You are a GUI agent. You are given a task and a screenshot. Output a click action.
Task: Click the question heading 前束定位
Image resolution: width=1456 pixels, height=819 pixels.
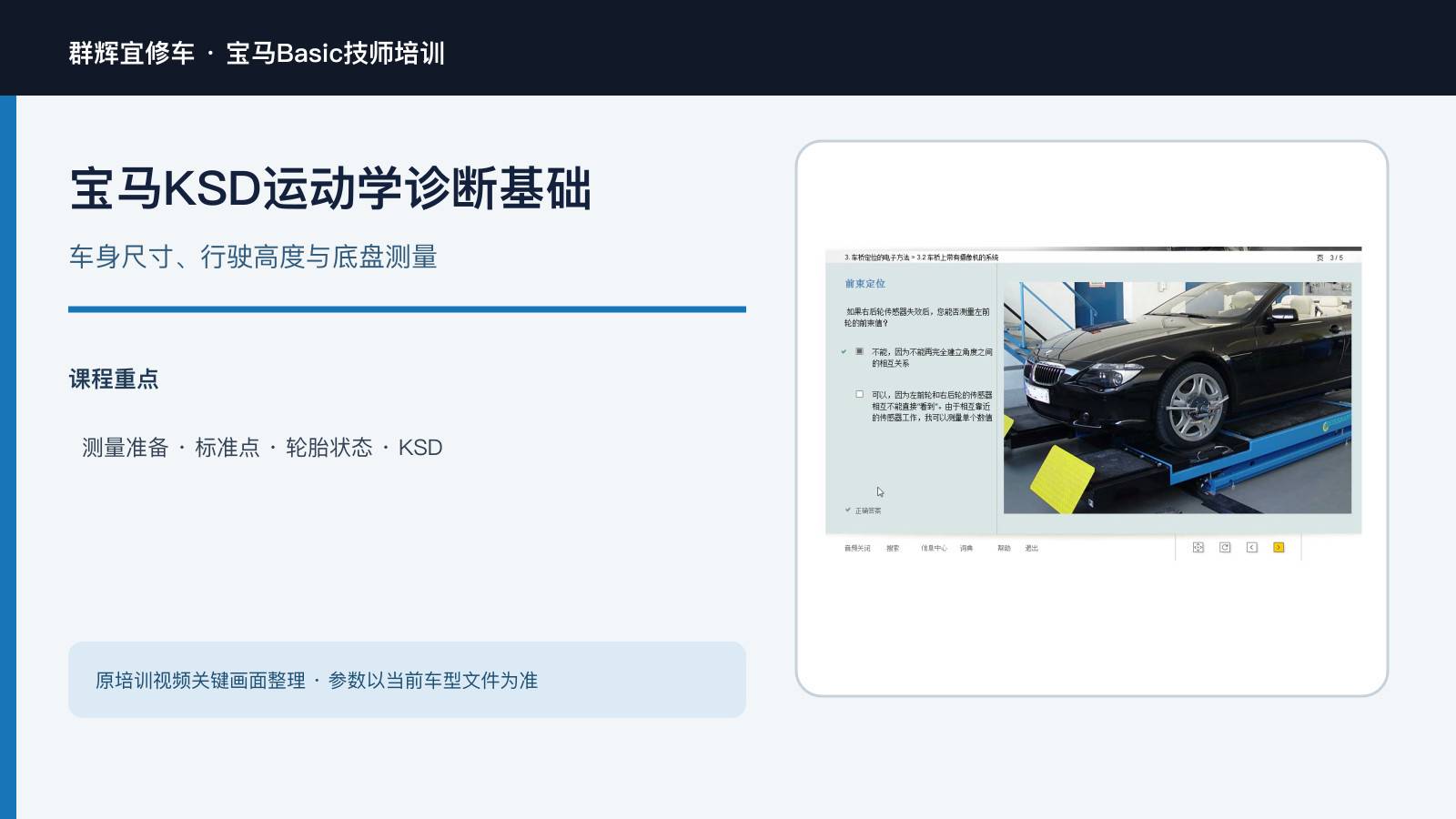[x=864, y=284]
